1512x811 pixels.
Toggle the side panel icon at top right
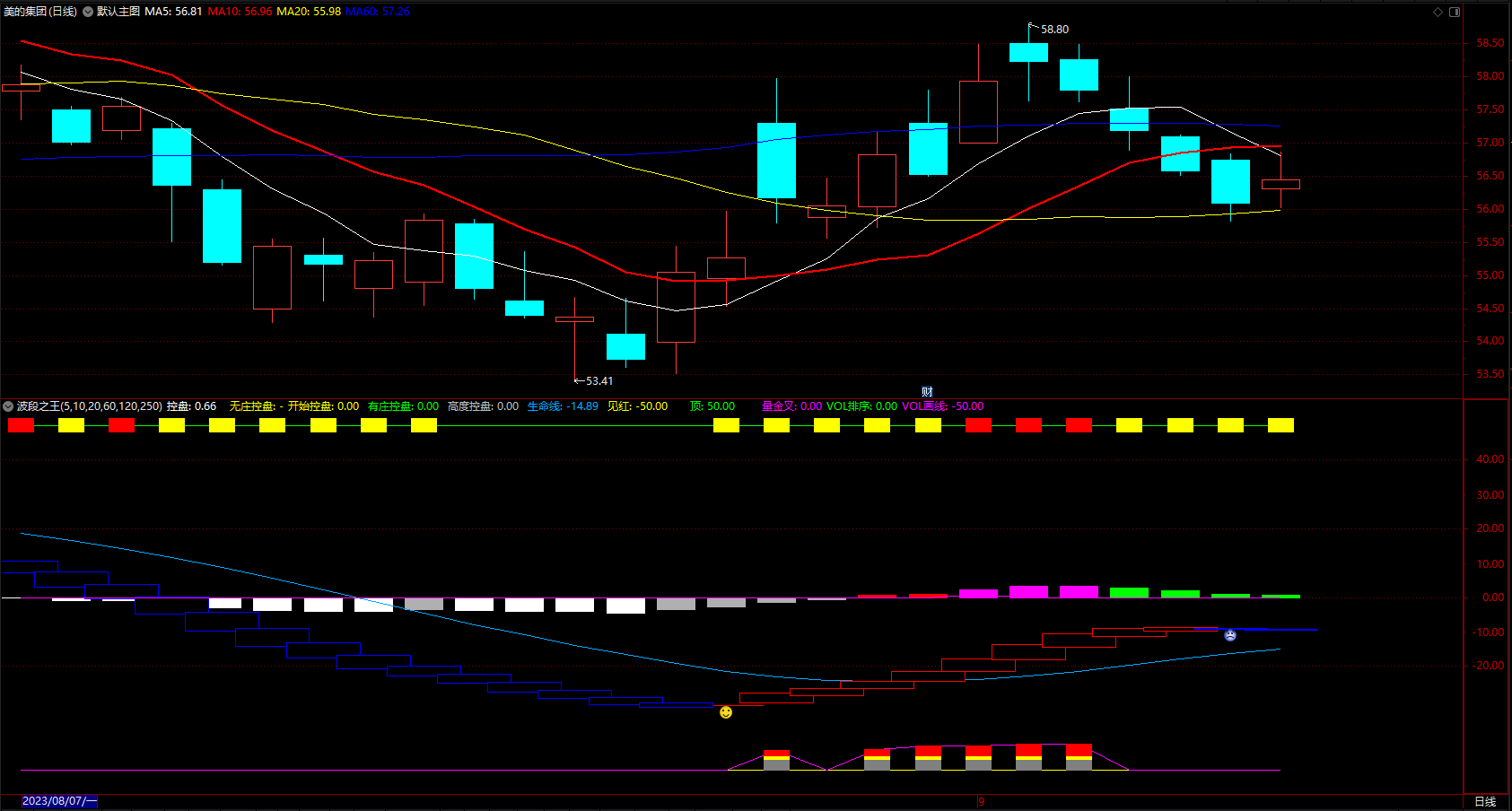pos(1455,12)
